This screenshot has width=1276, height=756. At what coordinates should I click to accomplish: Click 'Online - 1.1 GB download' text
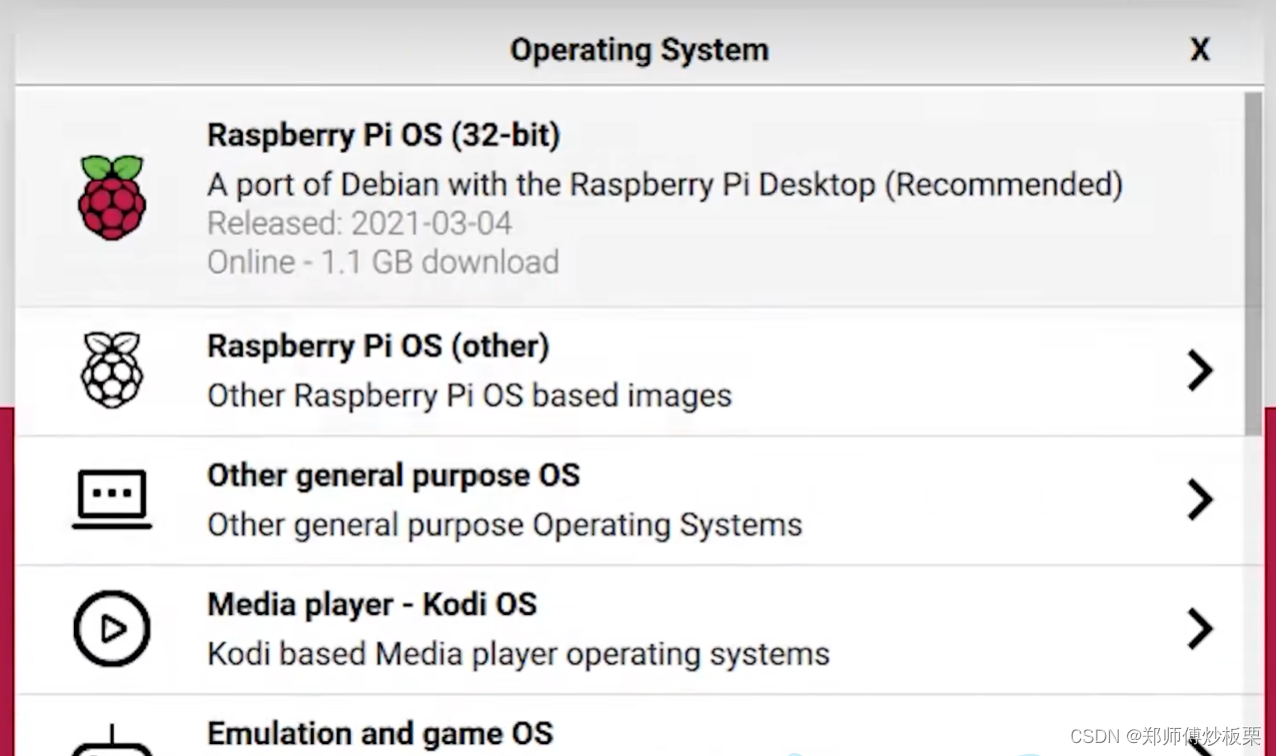383,262
